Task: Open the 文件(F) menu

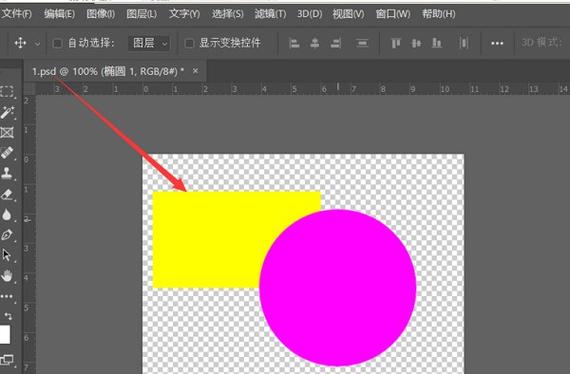Action: [16, 14]
